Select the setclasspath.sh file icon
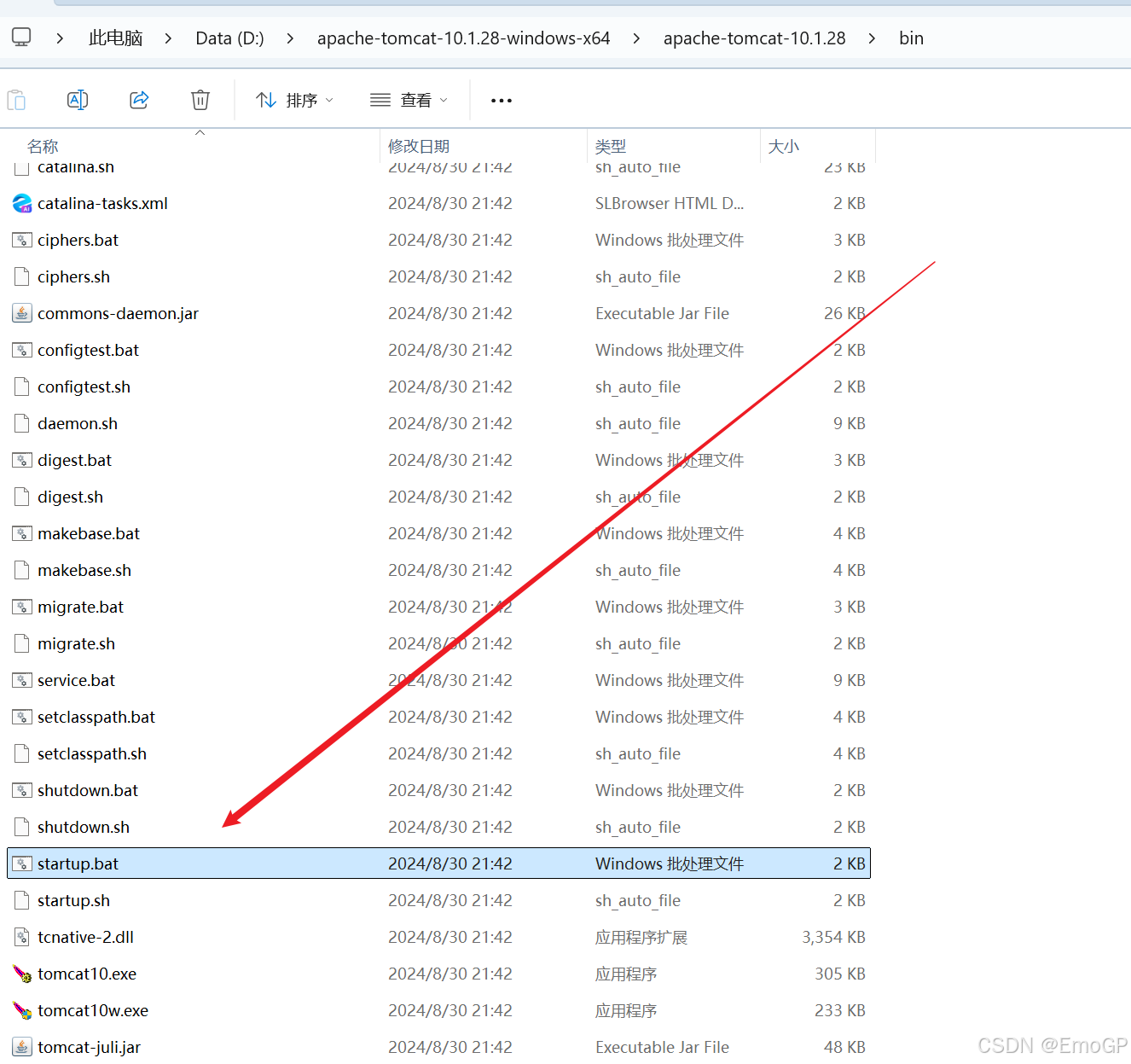The height and width of the screenshot is (1064, 1131). (22, 753)
